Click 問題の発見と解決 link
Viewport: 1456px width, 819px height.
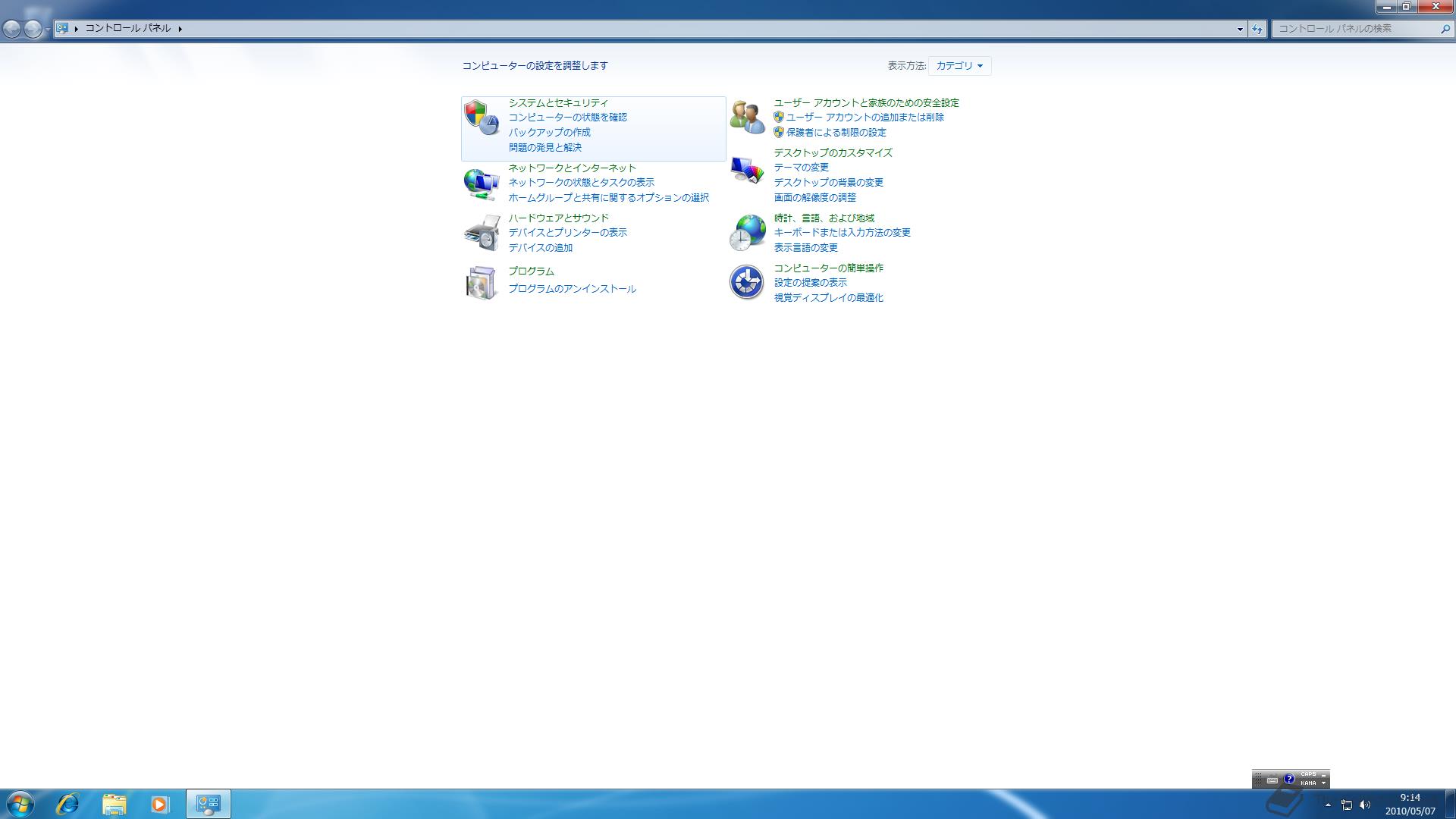pos(545,147)
